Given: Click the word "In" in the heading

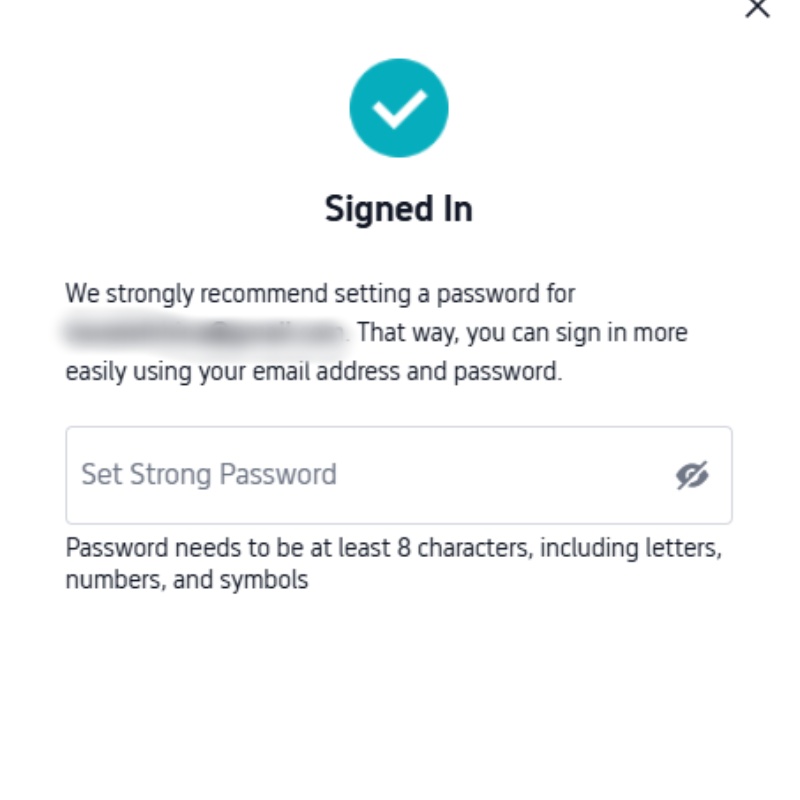Looking at the screenshot, I should (x=455, y=210).
